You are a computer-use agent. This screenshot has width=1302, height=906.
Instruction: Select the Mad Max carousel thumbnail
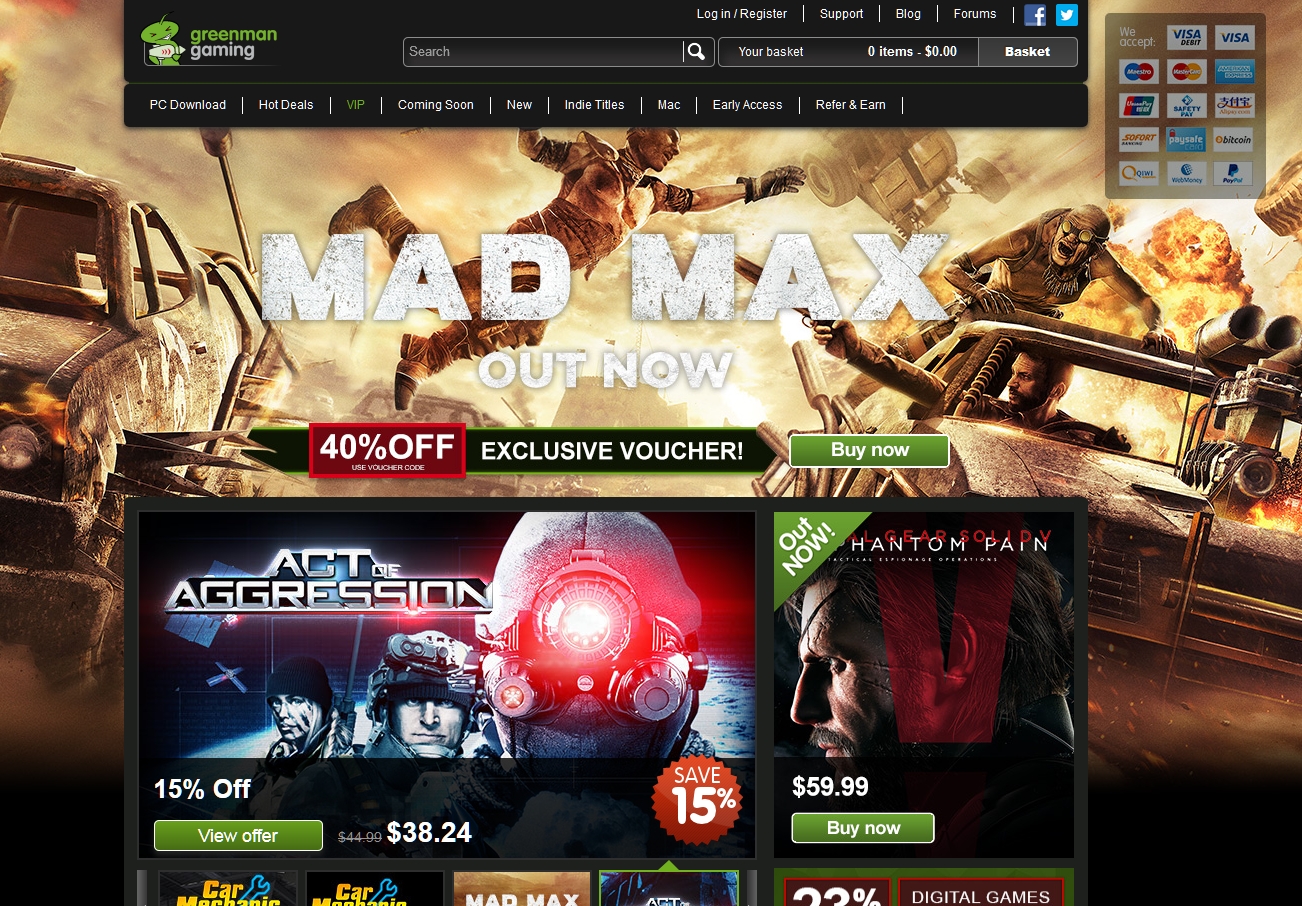522,889
